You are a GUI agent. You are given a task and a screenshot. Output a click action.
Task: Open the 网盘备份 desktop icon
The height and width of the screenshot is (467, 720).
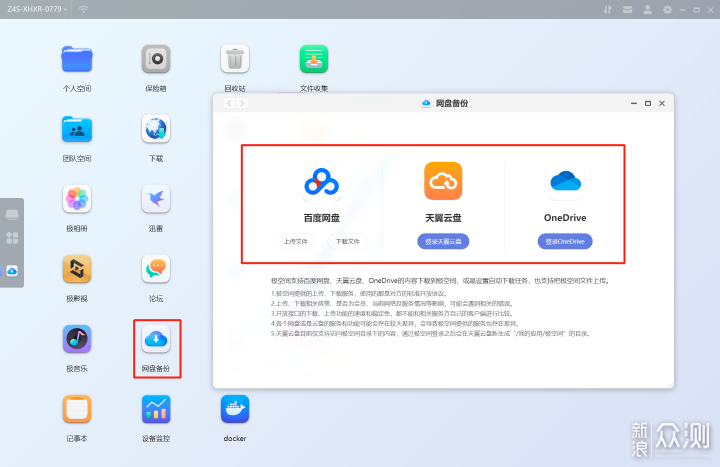click(156, 339)
